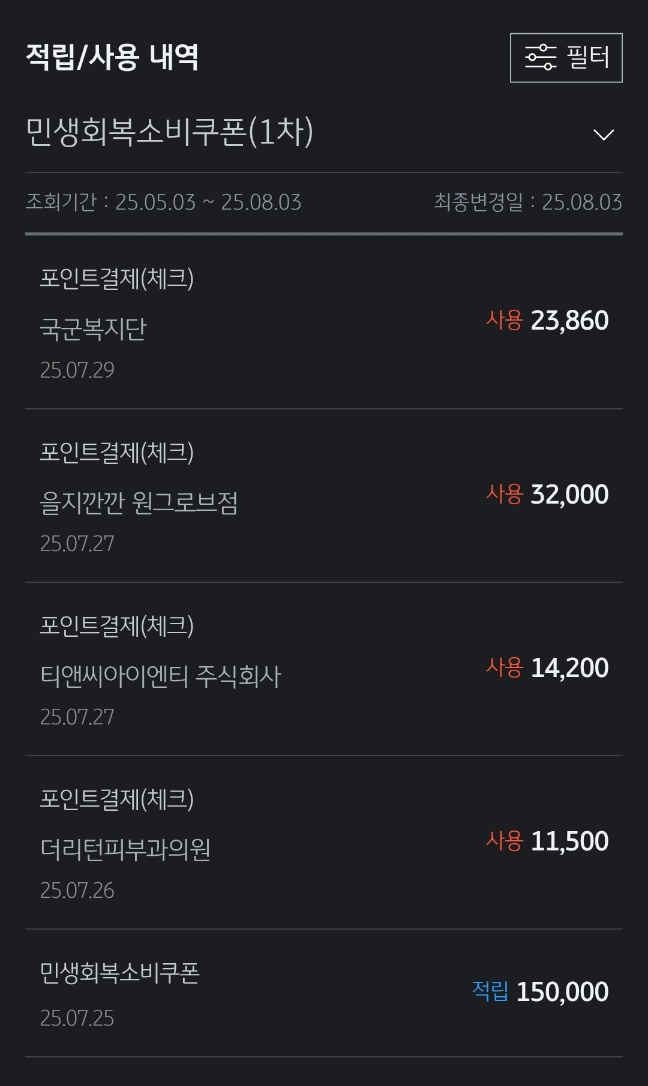Select the 티앤씨아이엔티 주식회사 transaction
The height and width of the screenshot is (1086, 648).
tap(160, 676)
